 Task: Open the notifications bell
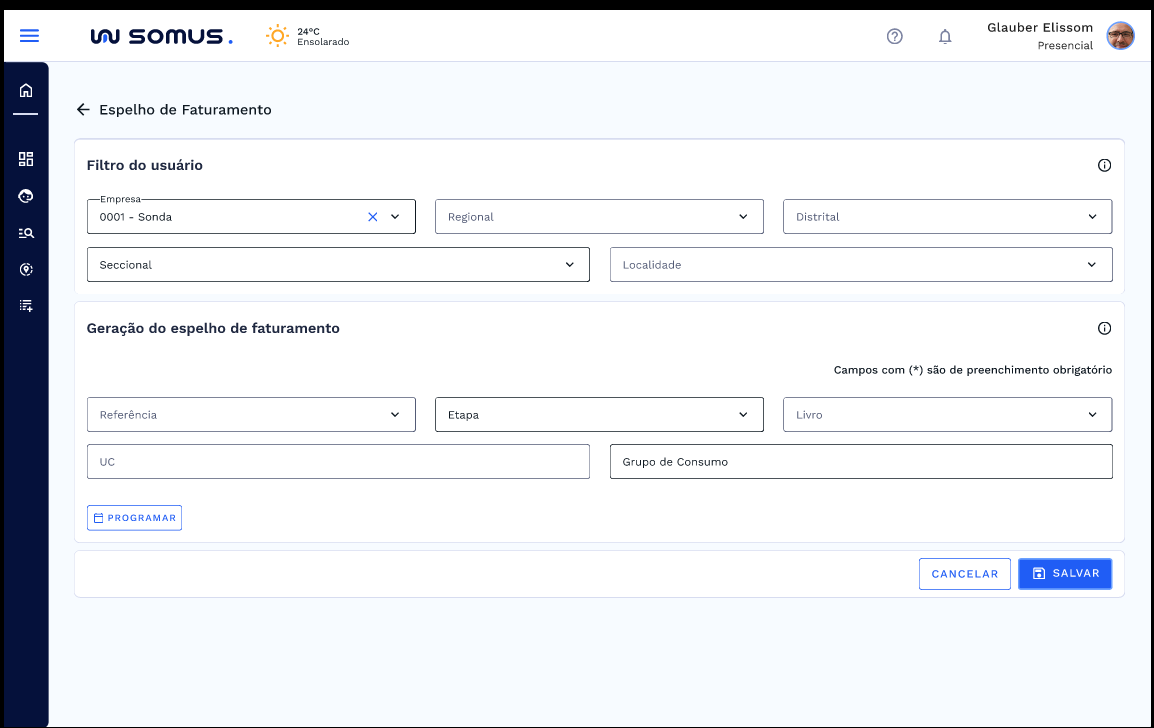[944, 37]
